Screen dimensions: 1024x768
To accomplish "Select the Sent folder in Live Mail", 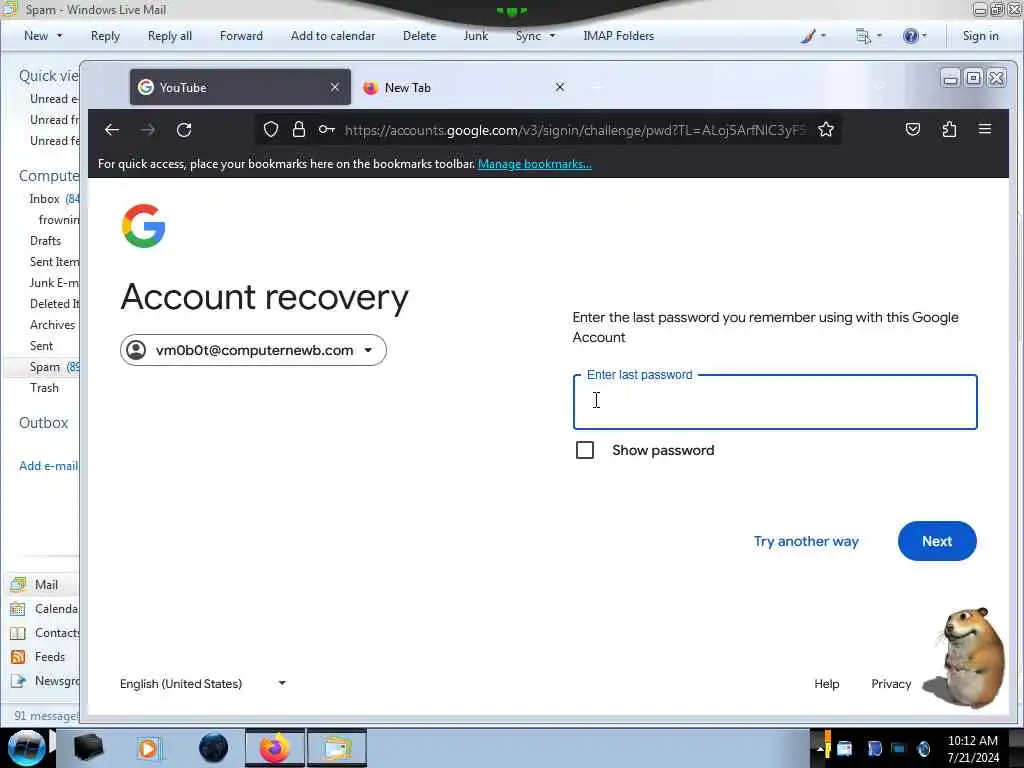I will [x=41, y=346].
